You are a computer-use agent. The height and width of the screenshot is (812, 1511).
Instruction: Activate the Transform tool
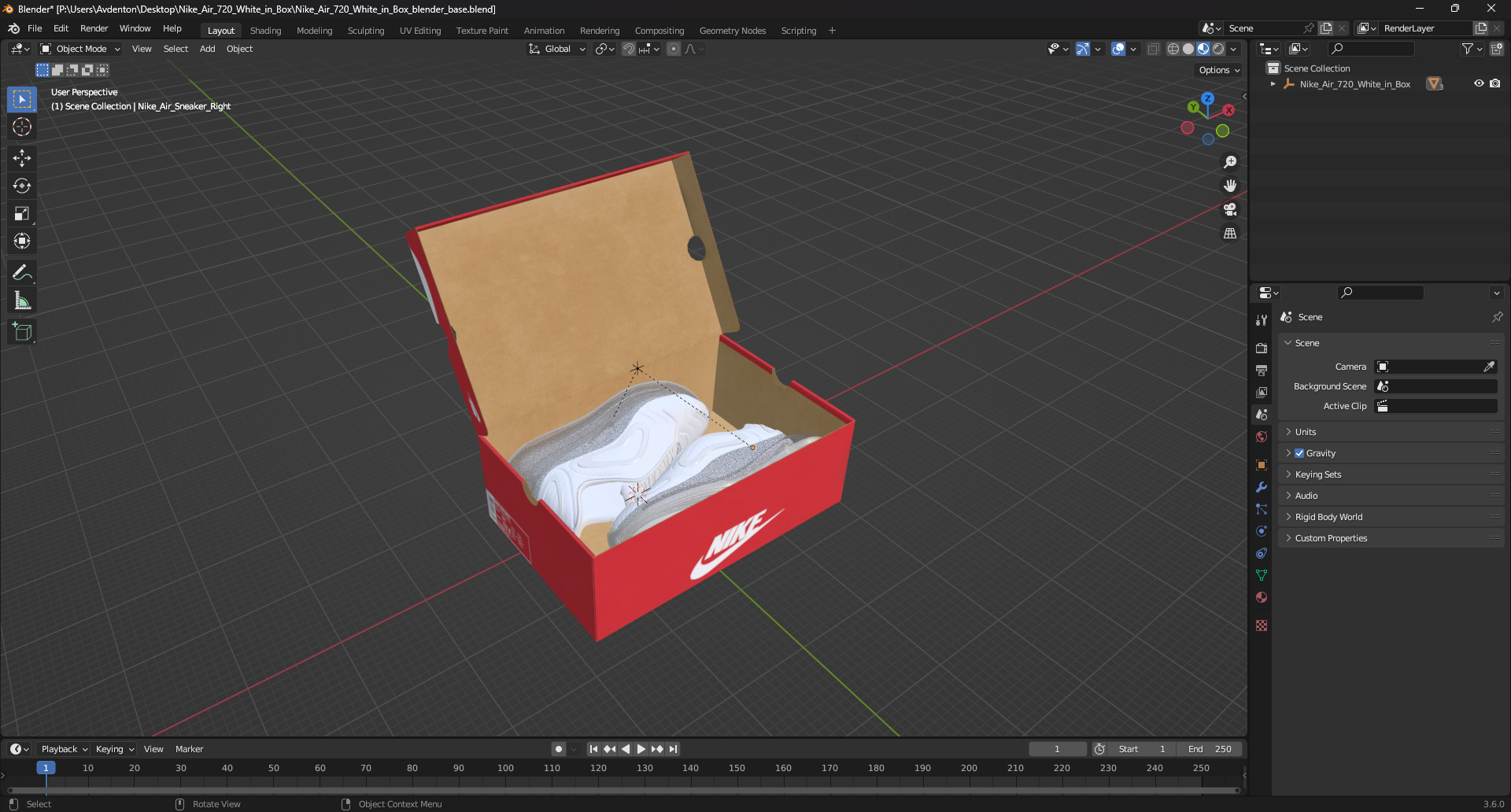coord(22,241)
